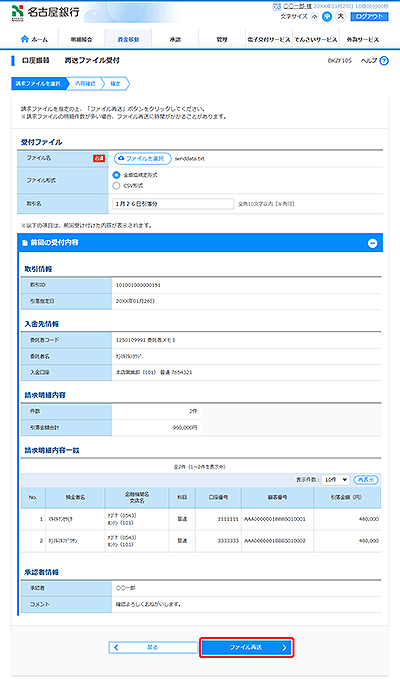This screenshot has width=400, height=691.
Task: Open the 資金移動 tab
Action: [x=128, y=39]
